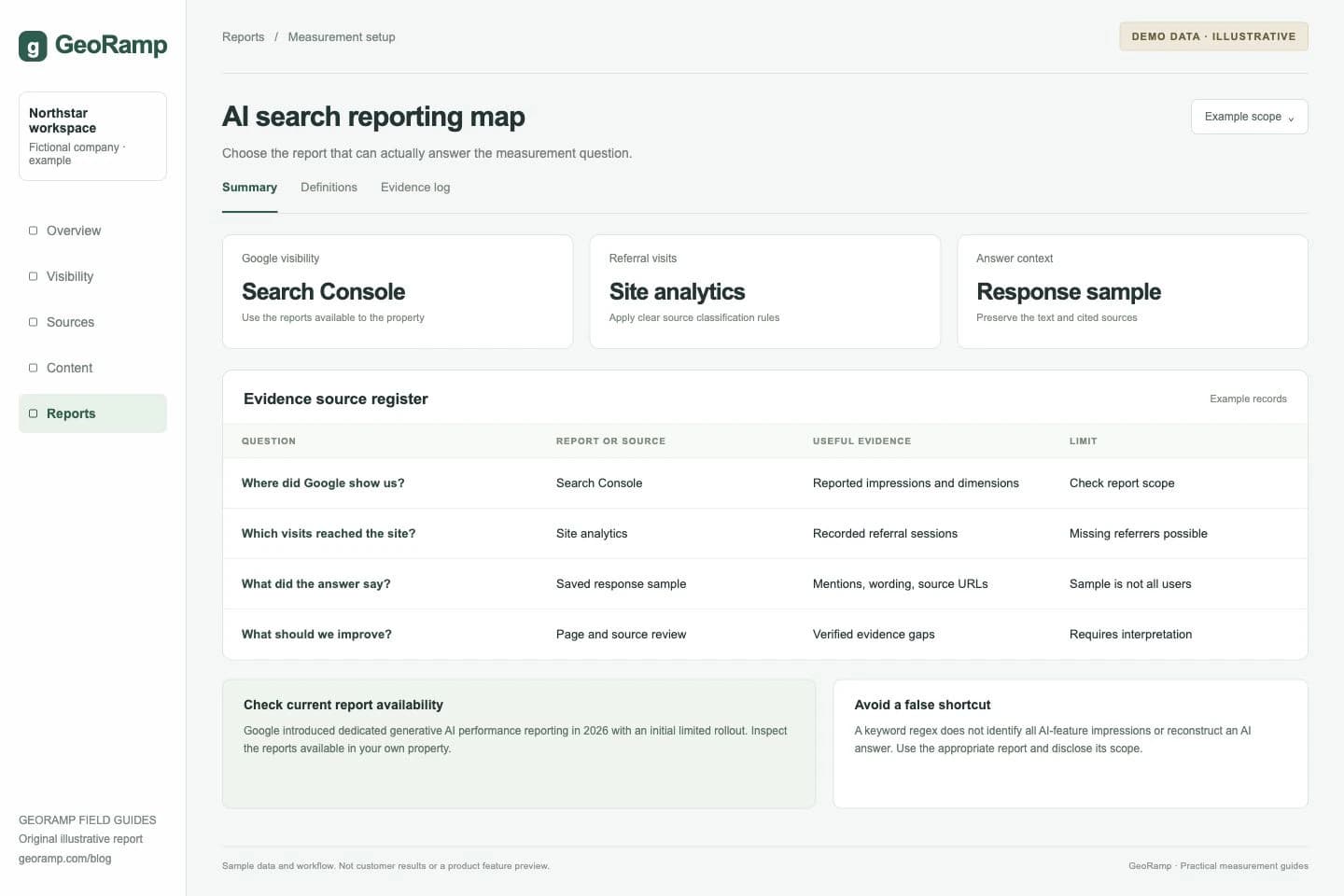Click the 'Evidence source register' heading

[336, 399]
